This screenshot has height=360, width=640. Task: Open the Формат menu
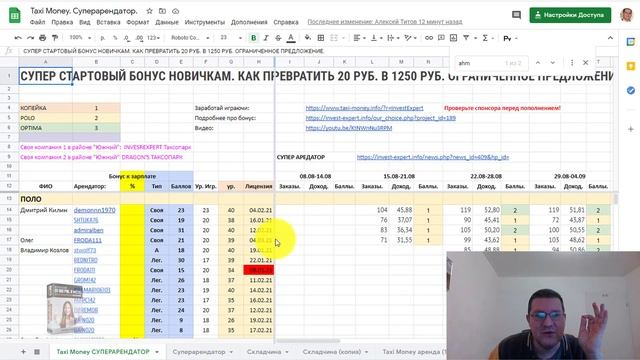pyautogui.click(x=138, y=22)
